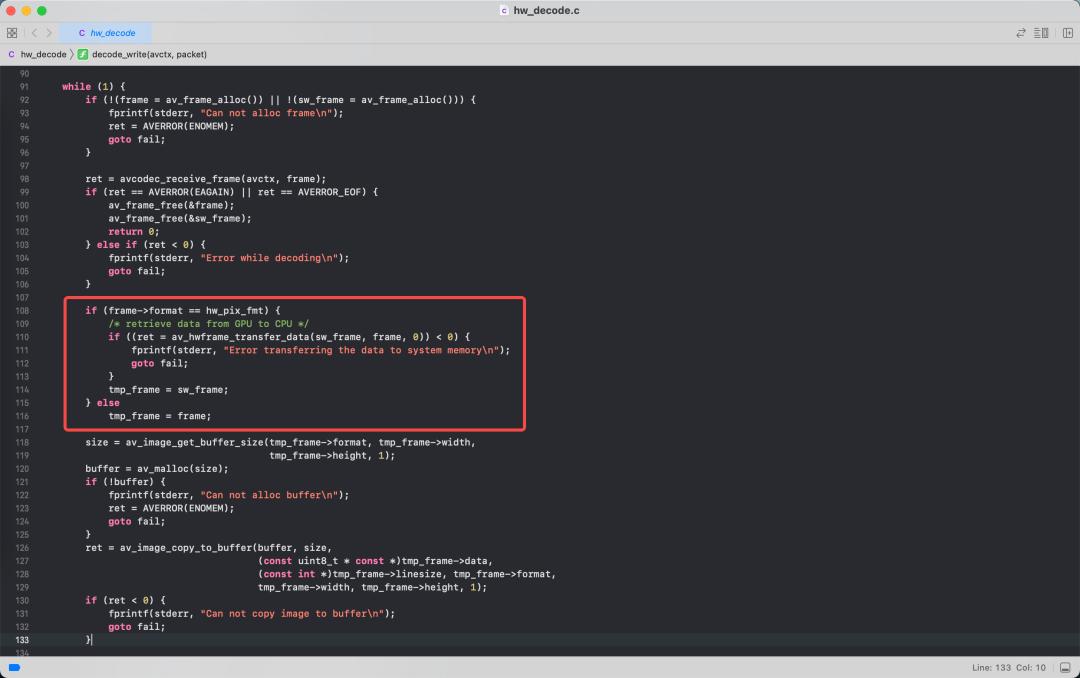The width and height of the screenshot is (1080, 678).
Task: Click the blue indicator in the bottom-left corner
Action: [12, 666]
